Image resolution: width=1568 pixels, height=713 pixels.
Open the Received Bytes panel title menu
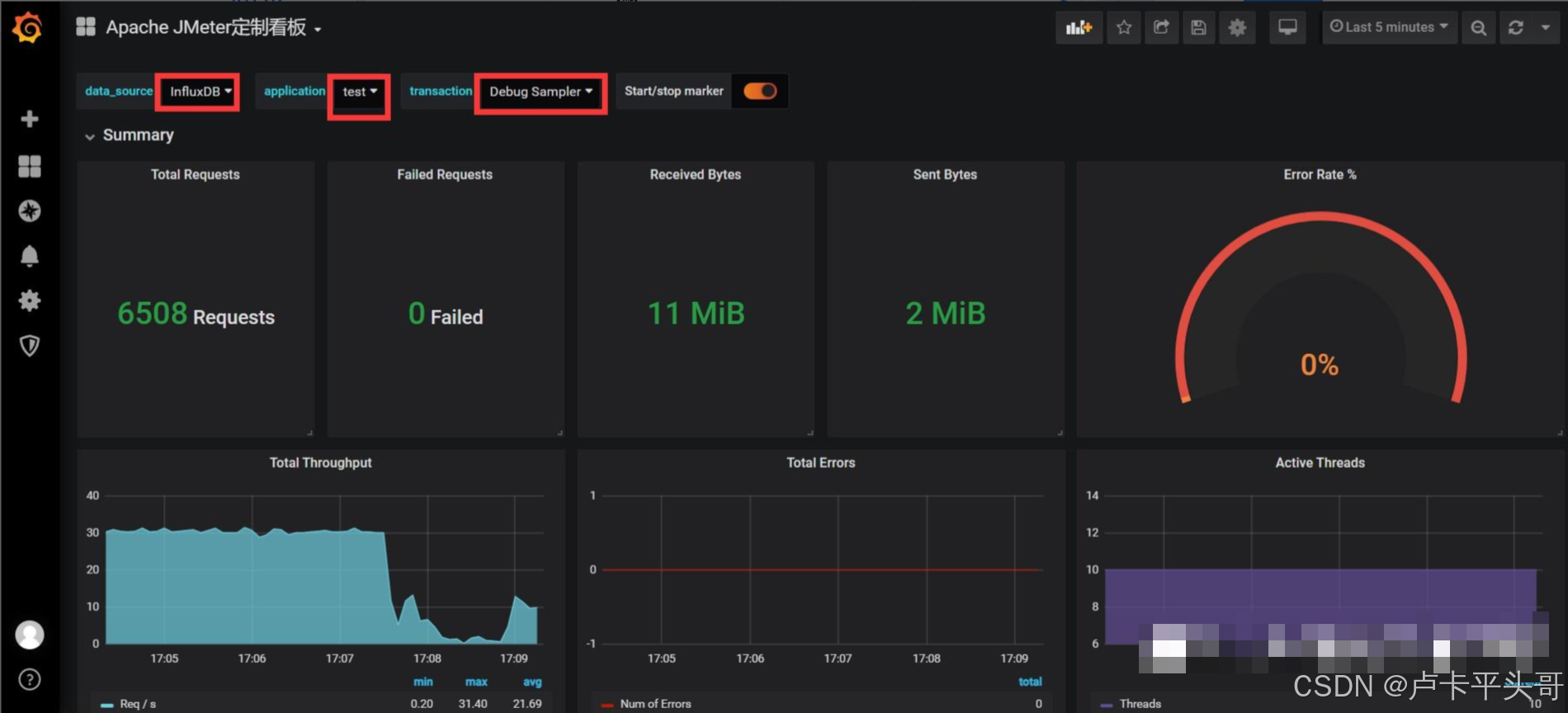[x=696, y=174]
